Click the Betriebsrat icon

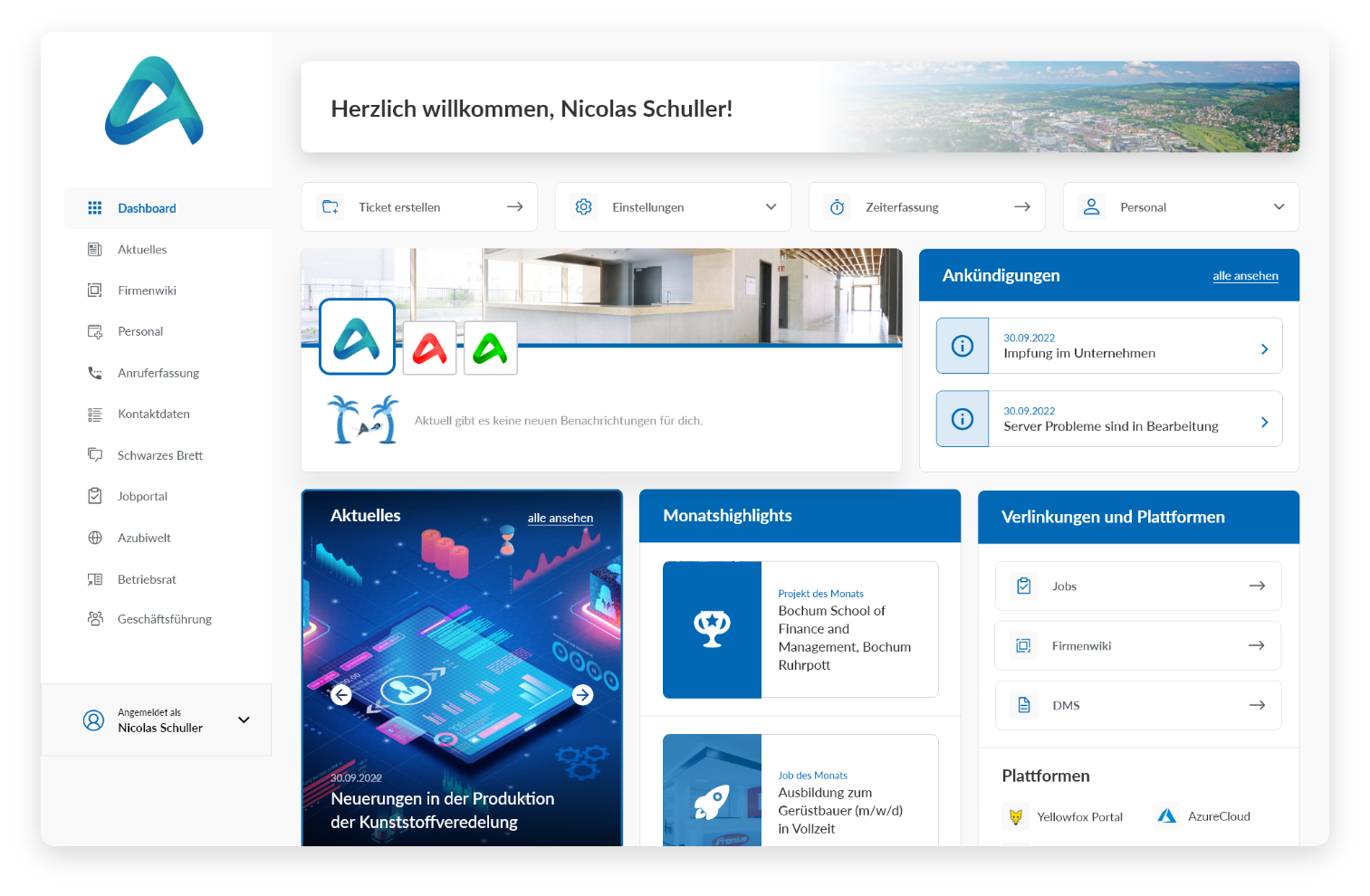pyautogui.click(x=94, y=579)
